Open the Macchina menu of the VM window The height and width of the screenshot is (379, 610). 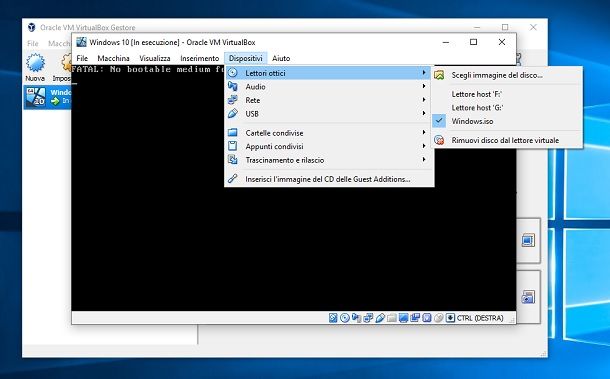113,58
